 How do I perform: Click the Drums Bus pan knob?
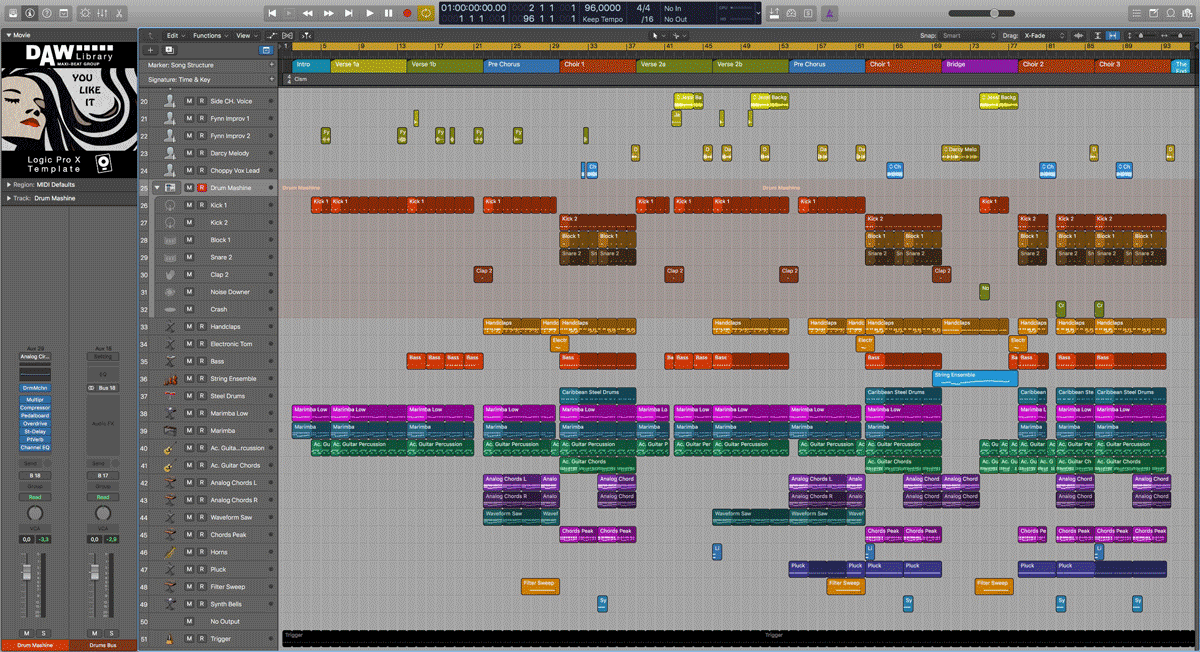click(x=103, y=514)
